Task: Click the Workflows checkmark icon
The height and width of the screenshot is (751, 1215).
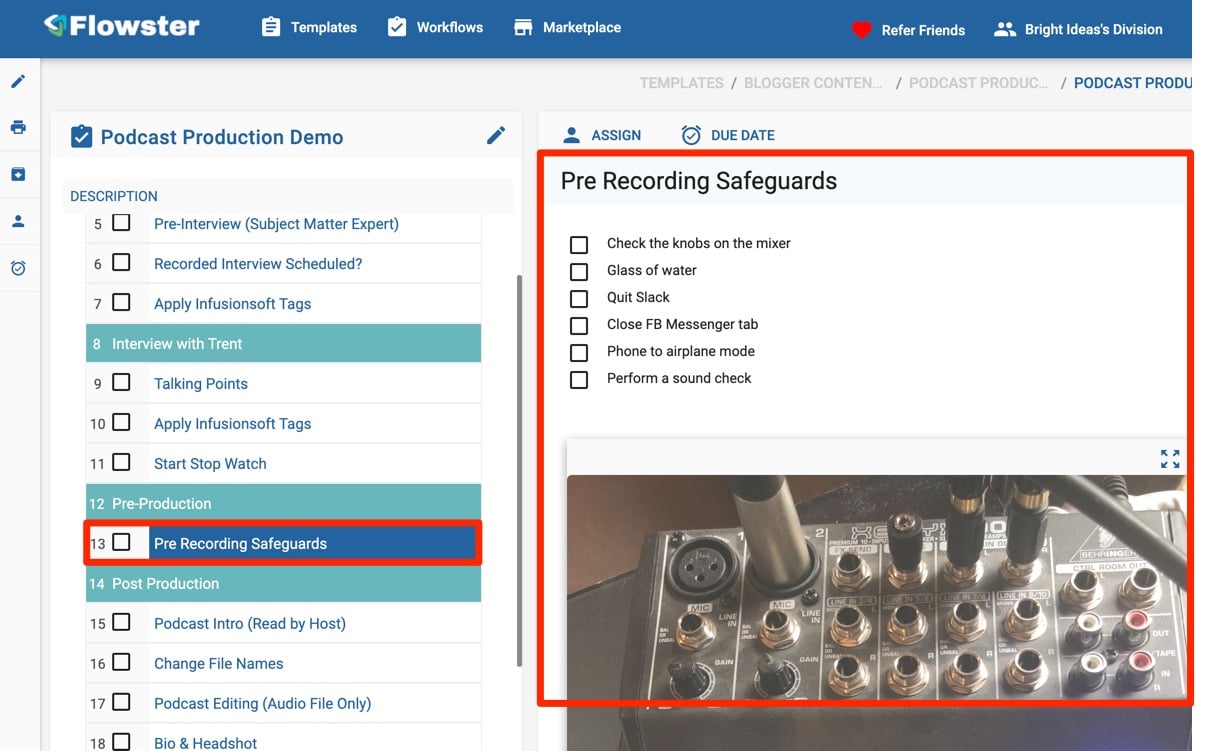Action: point(397,27)
